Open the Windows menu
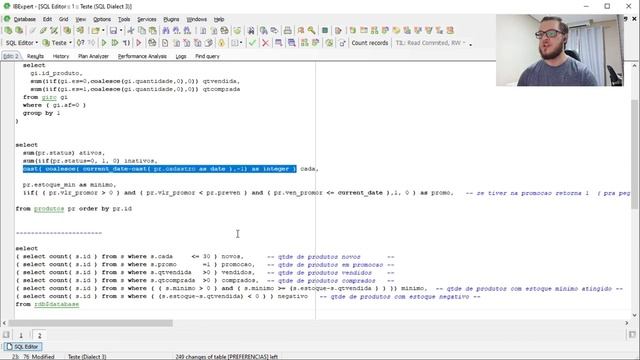 pyautogui.click(x=197, y=19)
